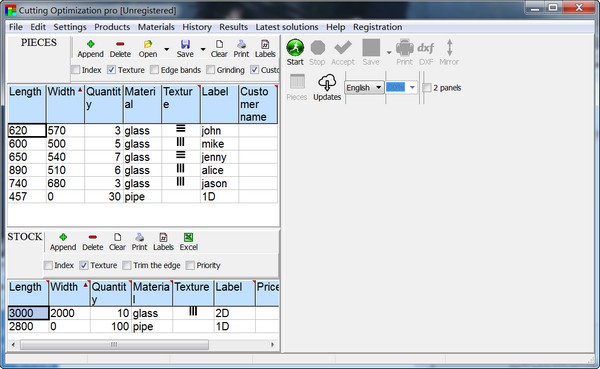
Task: Expand the Open dropdown arrow in Pieces toolbar
Action: click(166, 49)
